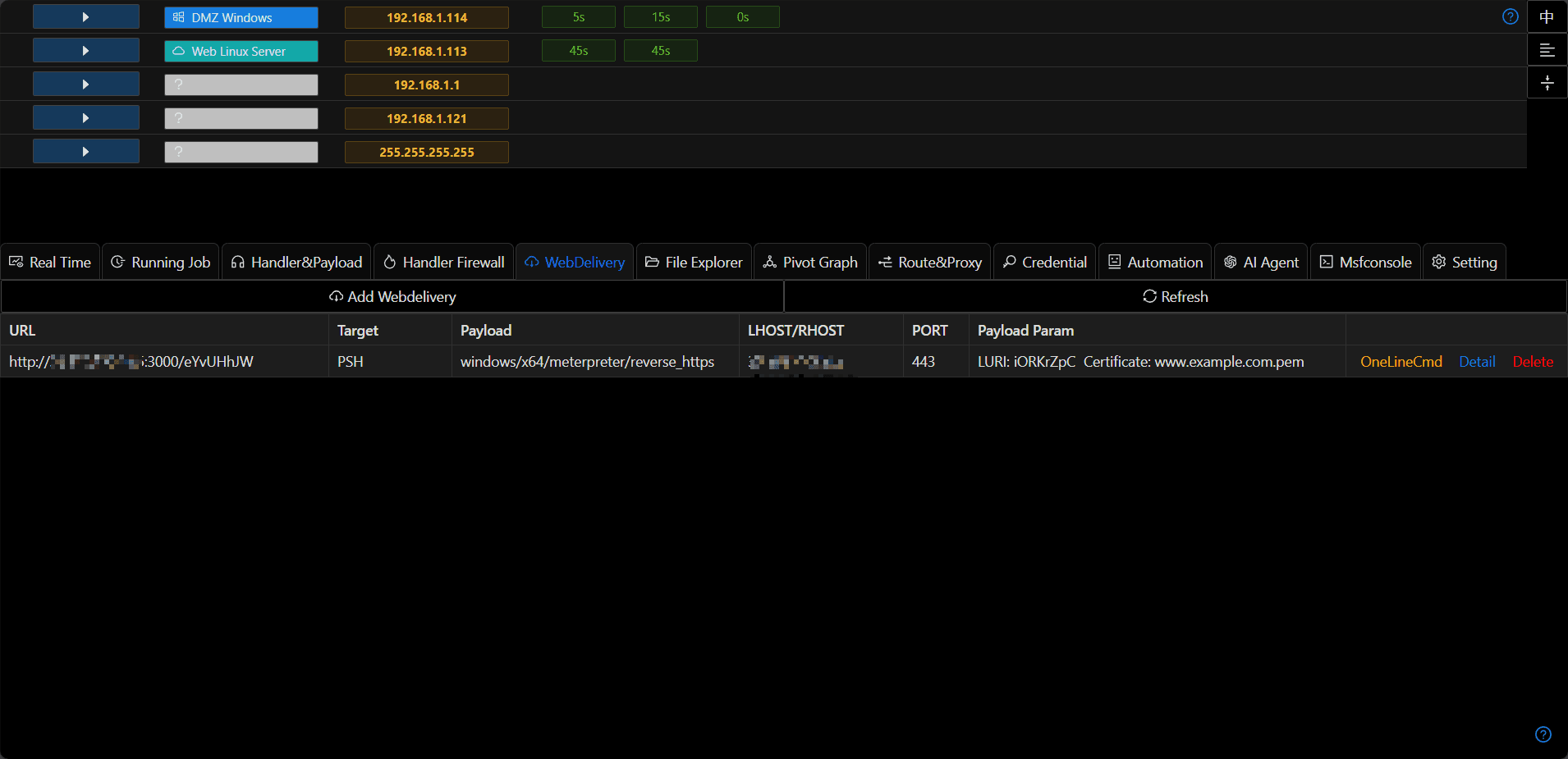The width and height of the screenshot is (1568, 759).
Task: Switch to Handler&Payload tab
Action: (x=296, y=262)
